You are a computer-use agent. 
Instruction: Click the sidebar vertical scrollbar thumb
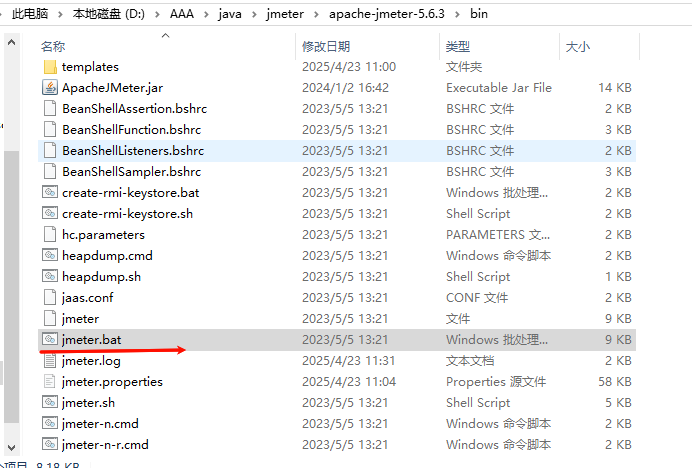point(12,287)
